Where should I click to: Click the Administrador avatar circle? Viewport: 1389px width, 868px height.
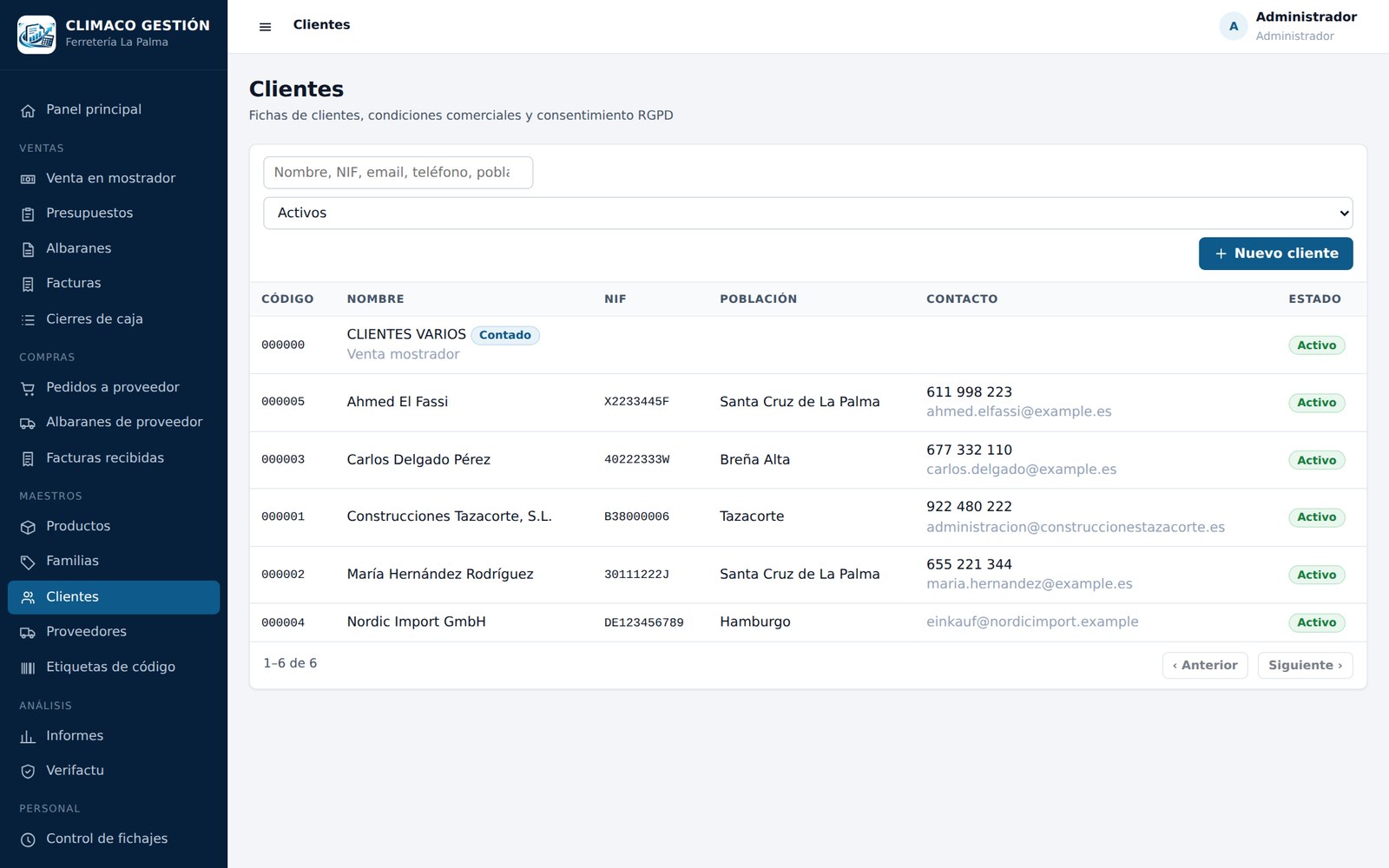click(1233, 26)
